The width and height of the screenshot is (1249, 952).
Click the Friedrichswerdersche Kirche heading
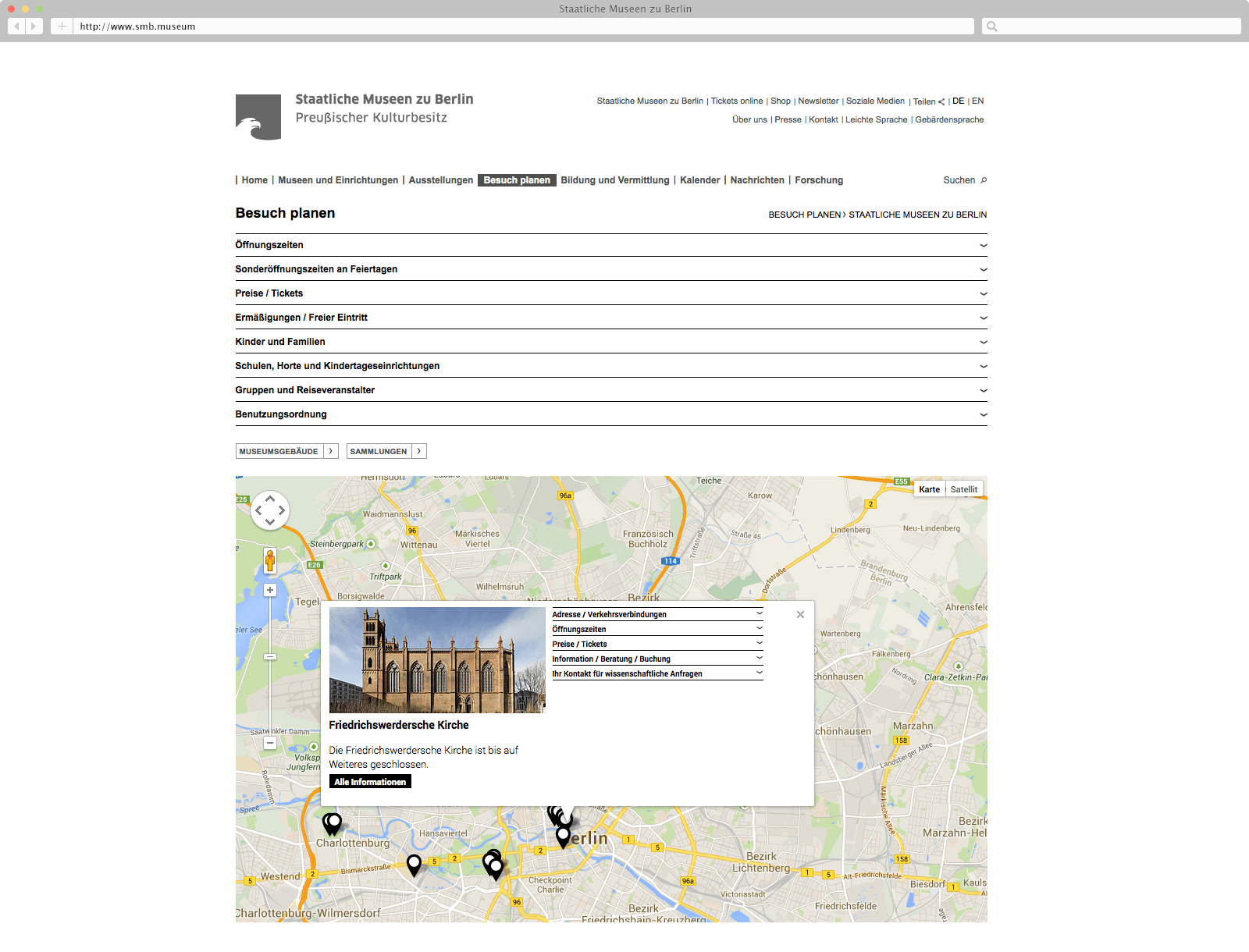399,725
